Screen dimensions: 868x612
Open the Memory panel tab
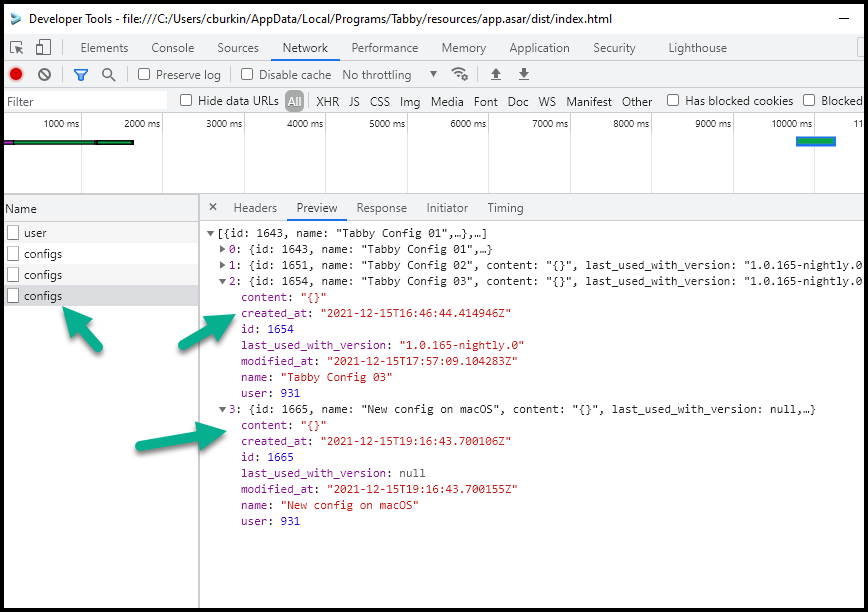coord(464,48)
